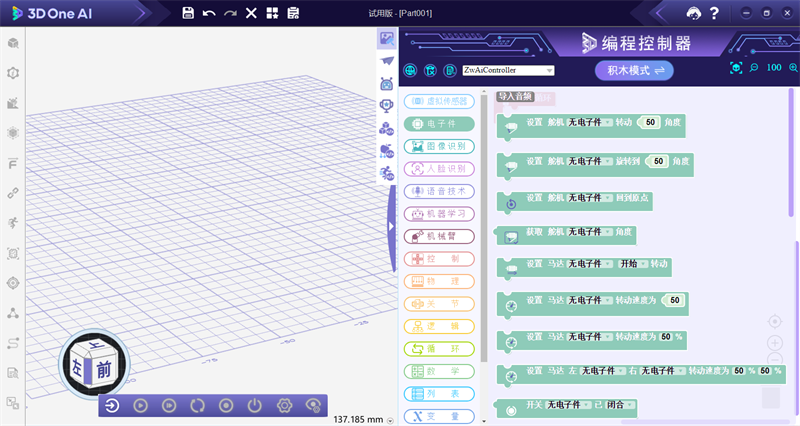Select the 机器学习 block category
Screen dimensions: 800x426
click(x=439, y=214)
